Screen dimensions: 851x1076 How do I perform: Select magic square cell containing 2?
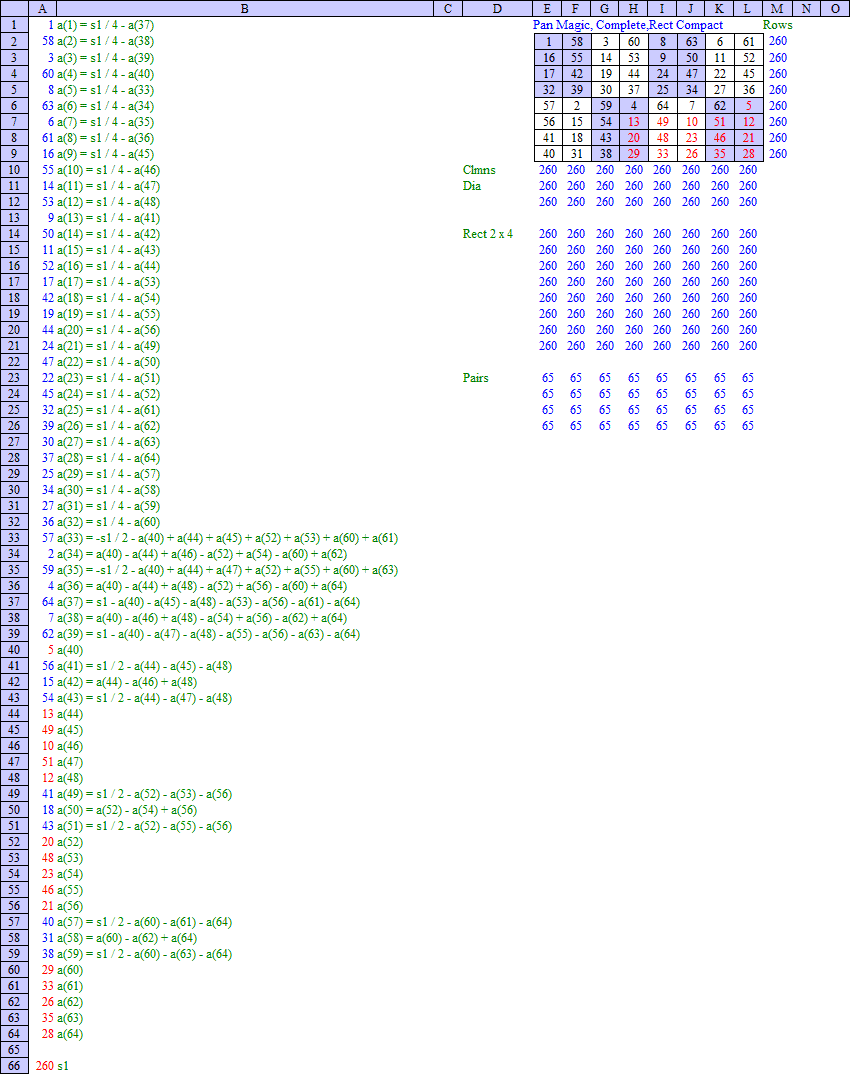[x=576, y=106]
